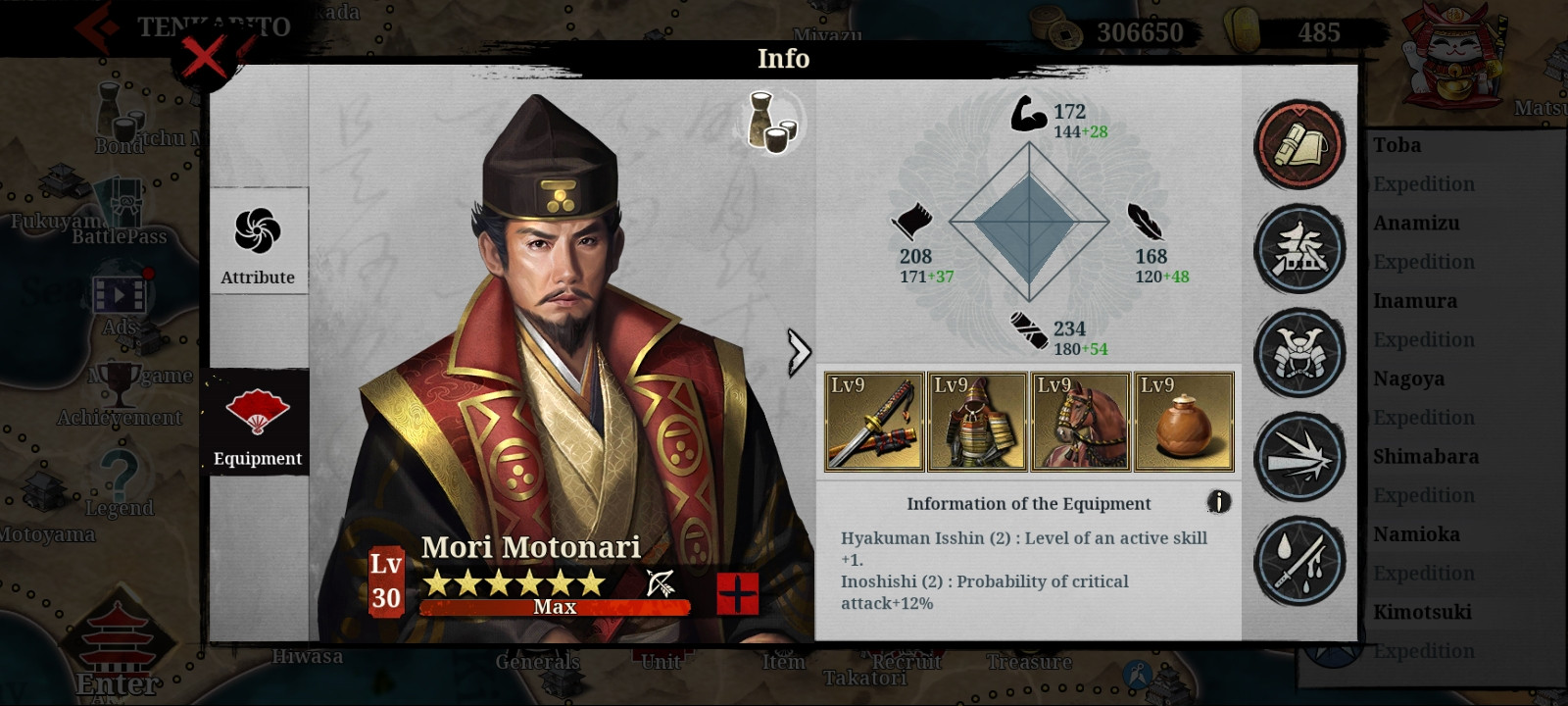Open the samurai helmet icon in the sidebar
The width and height of the screenshot is (1568, 706).
(1300, 353)
